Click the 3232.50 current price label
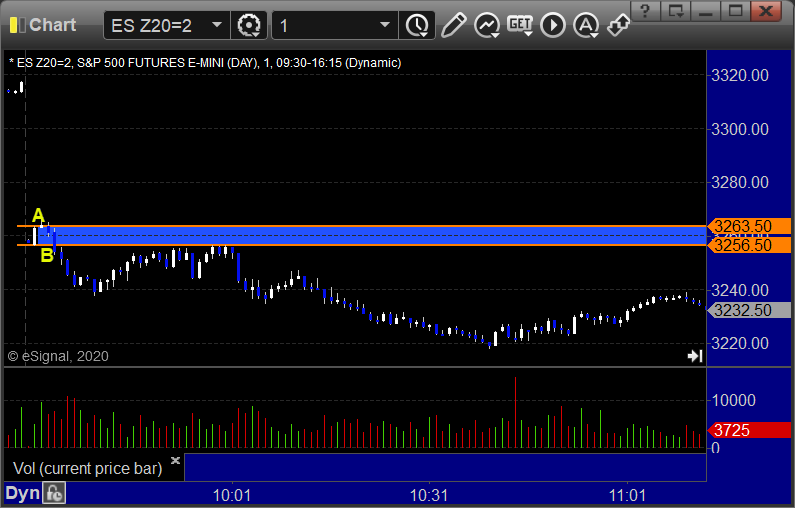The width and height of the screenshot is (795, 508). pyautogui.click(x=749, y=310)
